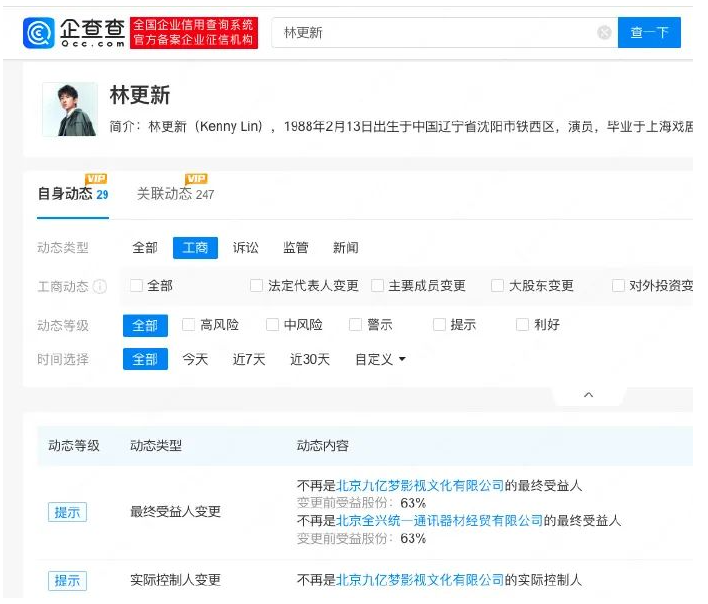Viewport: 708px width, 604px height.
Task: Click VIP badge above 自身动态 tab
Action: (x=97, y=179)
